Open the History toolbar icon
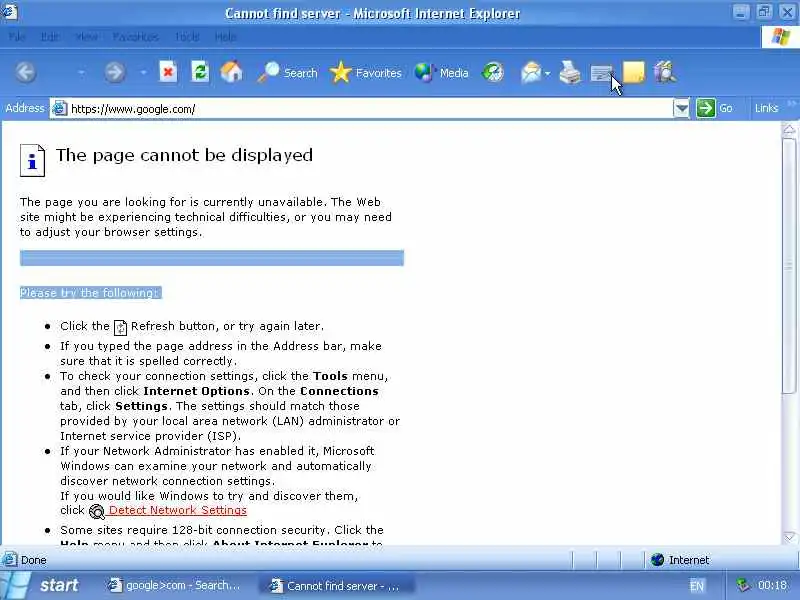This screenshot has height=600, width=800. click(x=493, y=72)
